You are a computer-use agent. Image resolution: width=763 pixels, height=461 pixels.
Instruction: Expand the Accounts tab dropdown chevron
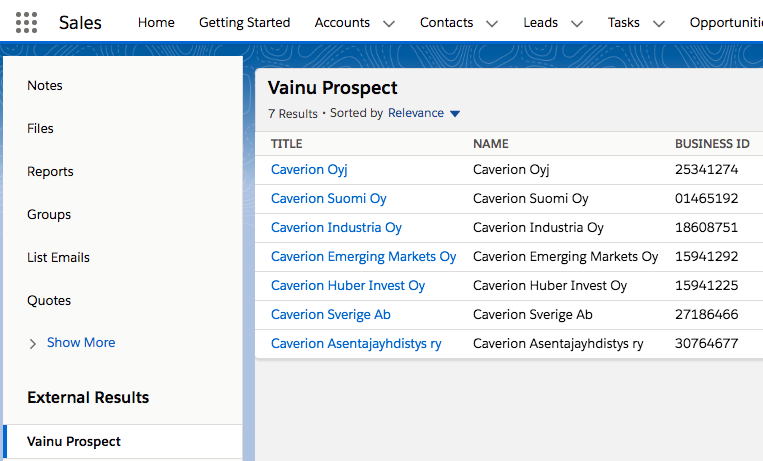[389, 23]
